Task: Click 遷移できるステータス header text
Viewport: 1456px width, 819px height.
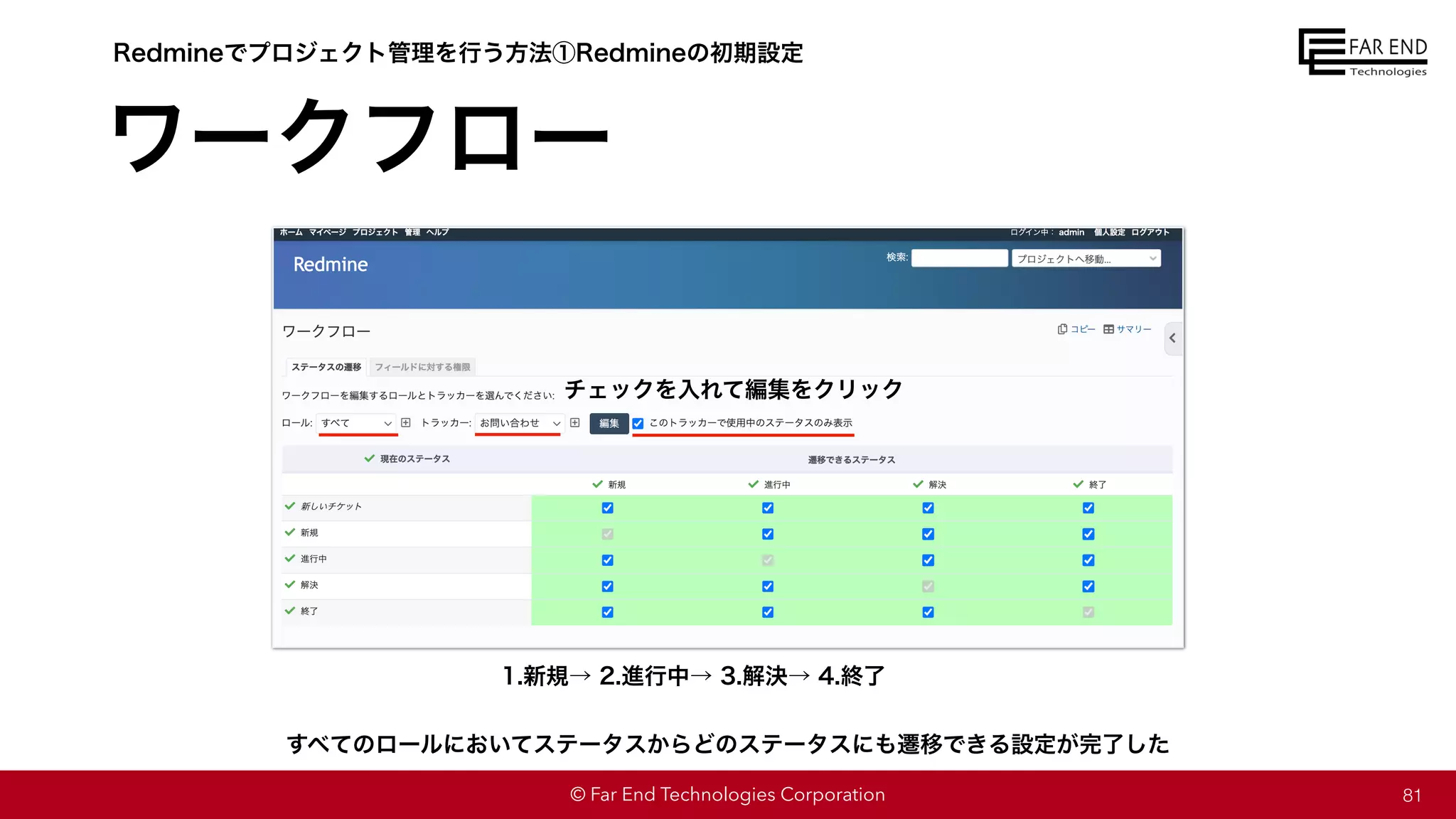Action: [852, 460]
